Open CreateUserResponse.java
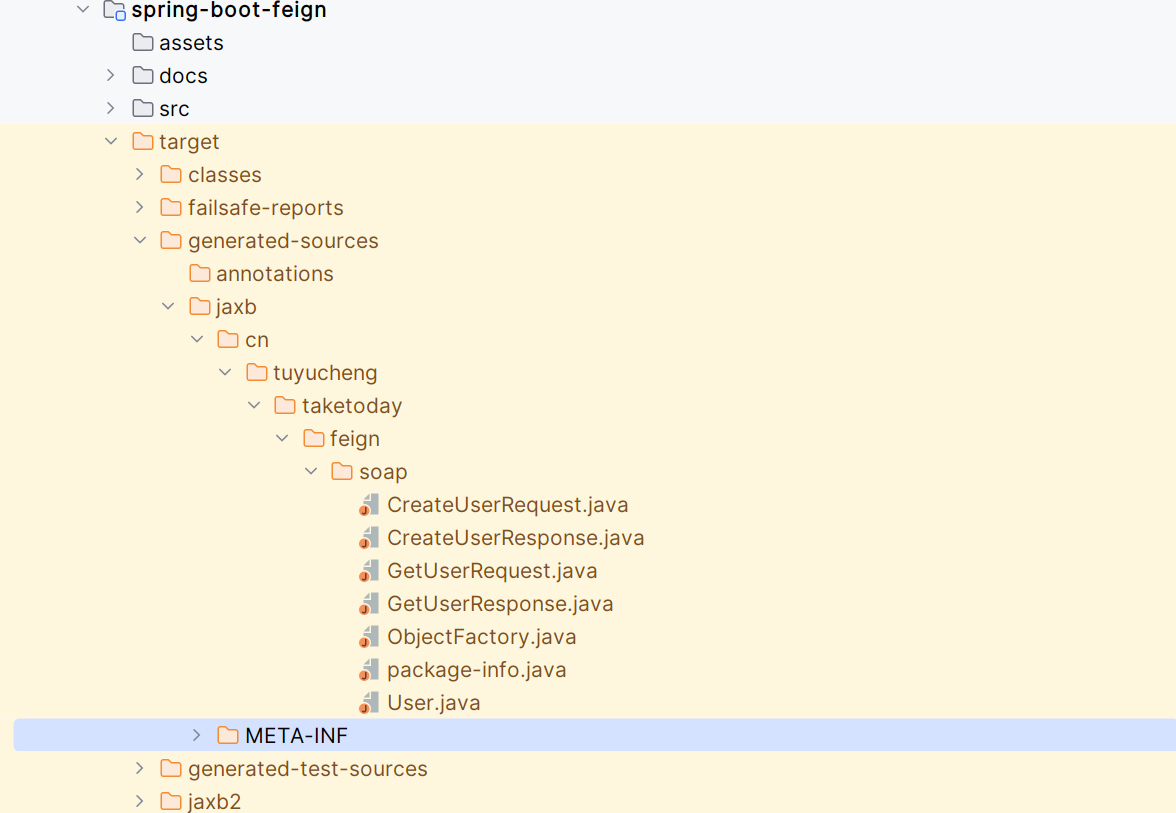 tap(515, 538)
